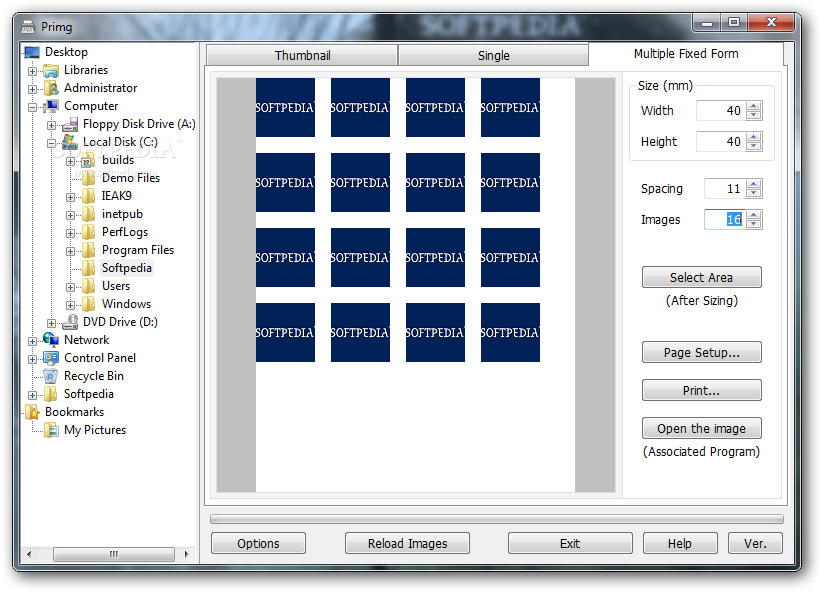
Task: Select the Multiple Fixed Form tab
Action: 686,53
